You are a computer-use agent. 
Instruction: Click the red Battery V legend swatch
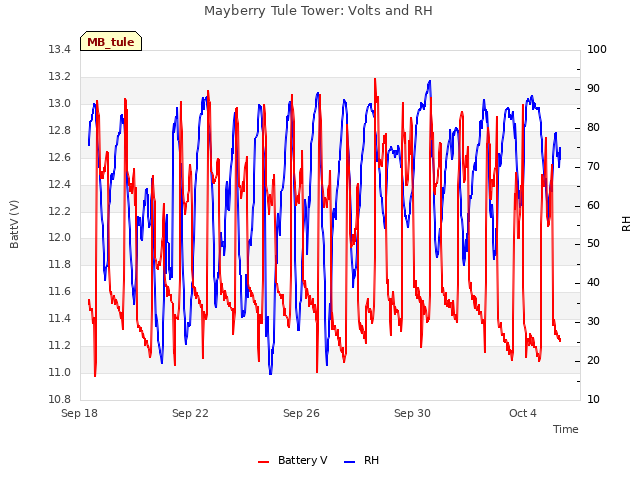(264, 462)
